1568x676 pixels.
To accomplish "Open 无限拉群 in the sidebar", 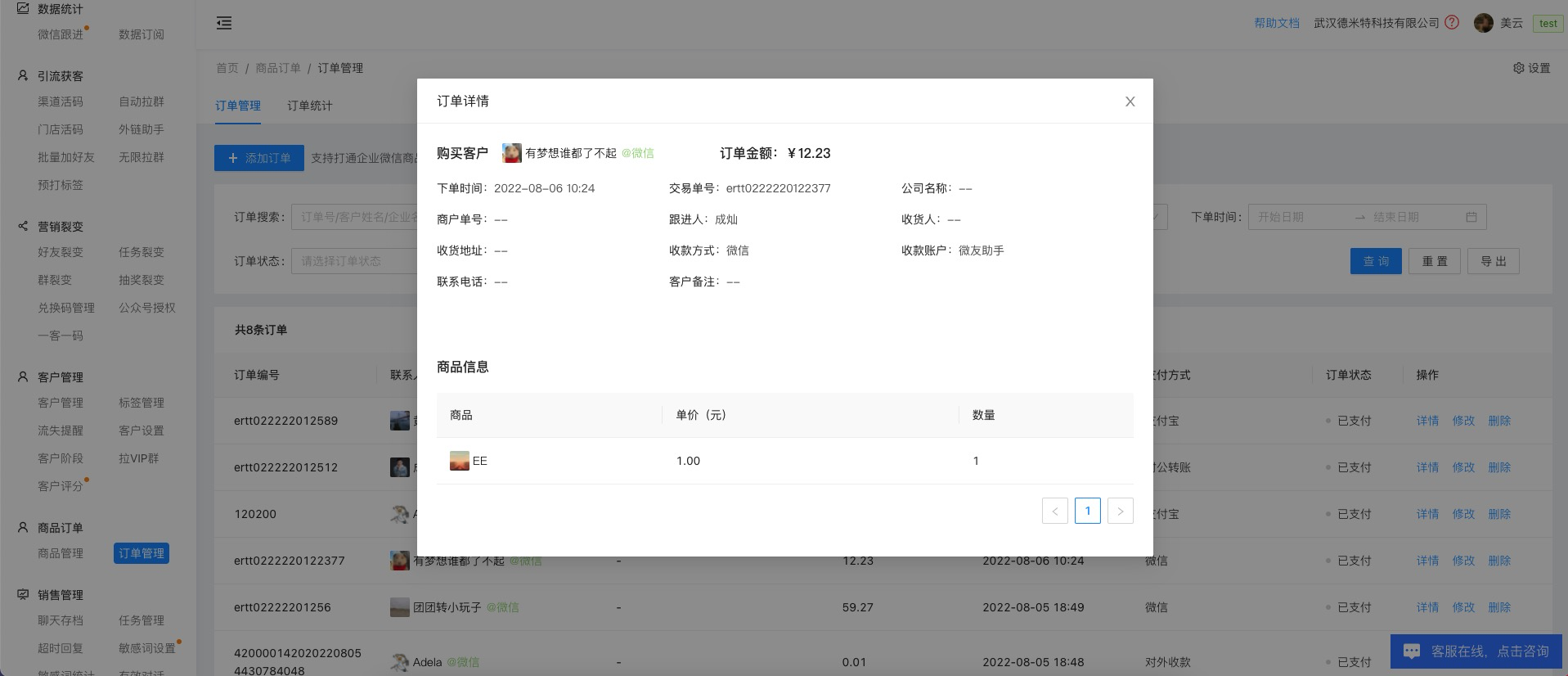I will tap(142, 157).
